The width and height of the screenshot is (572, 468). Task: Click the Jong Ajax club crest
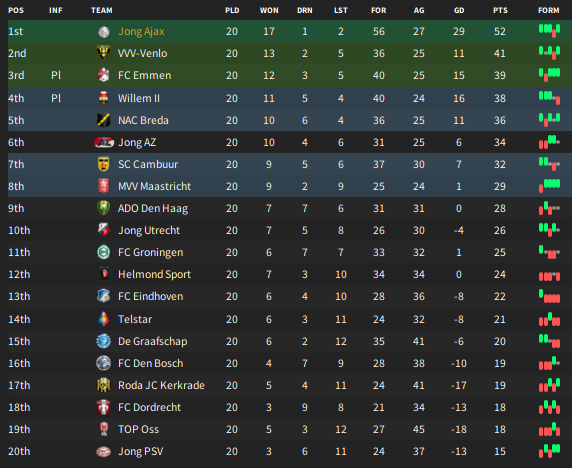coord(104,31)
